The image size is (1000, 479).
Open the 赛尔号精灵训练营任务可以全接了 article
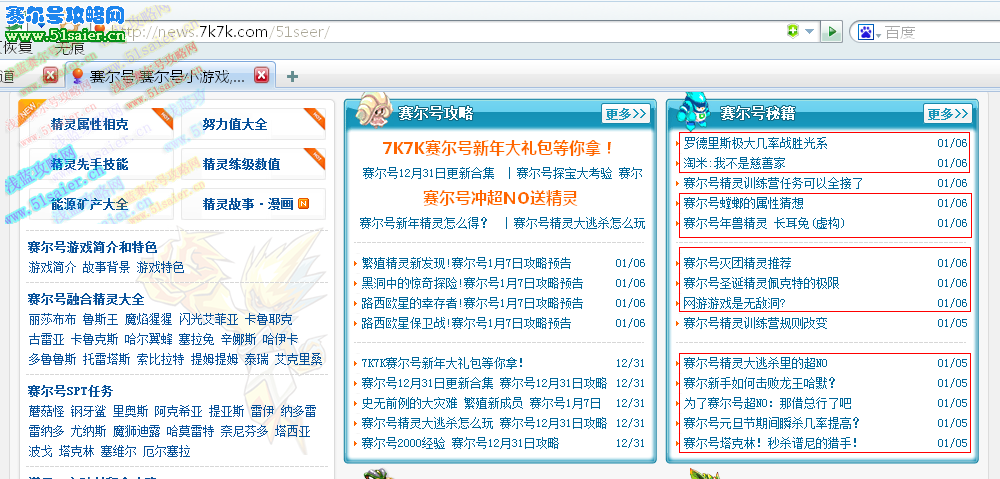(x=774, y=184)
